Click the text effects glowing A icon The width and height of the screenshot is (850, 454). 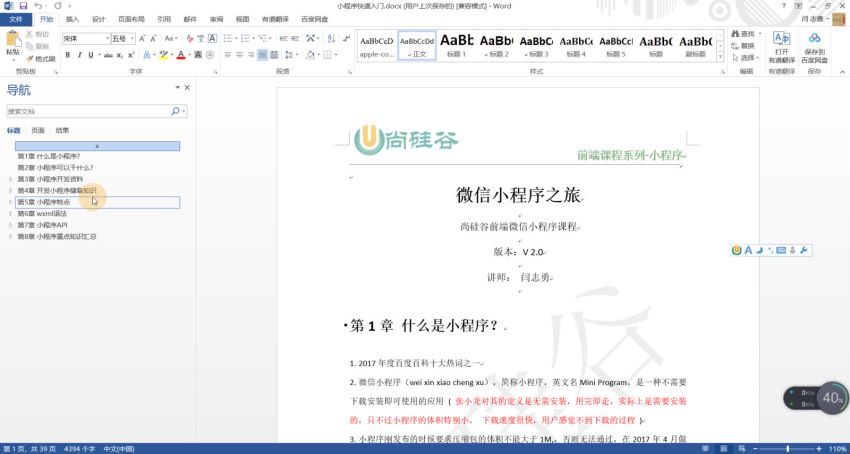coord(147,55)
